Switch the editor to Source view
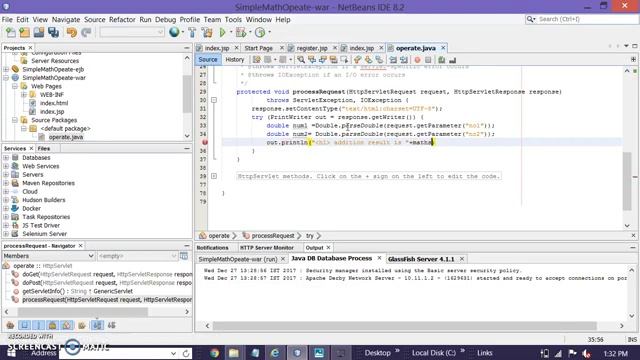640x360 pixels. [208, 60]
